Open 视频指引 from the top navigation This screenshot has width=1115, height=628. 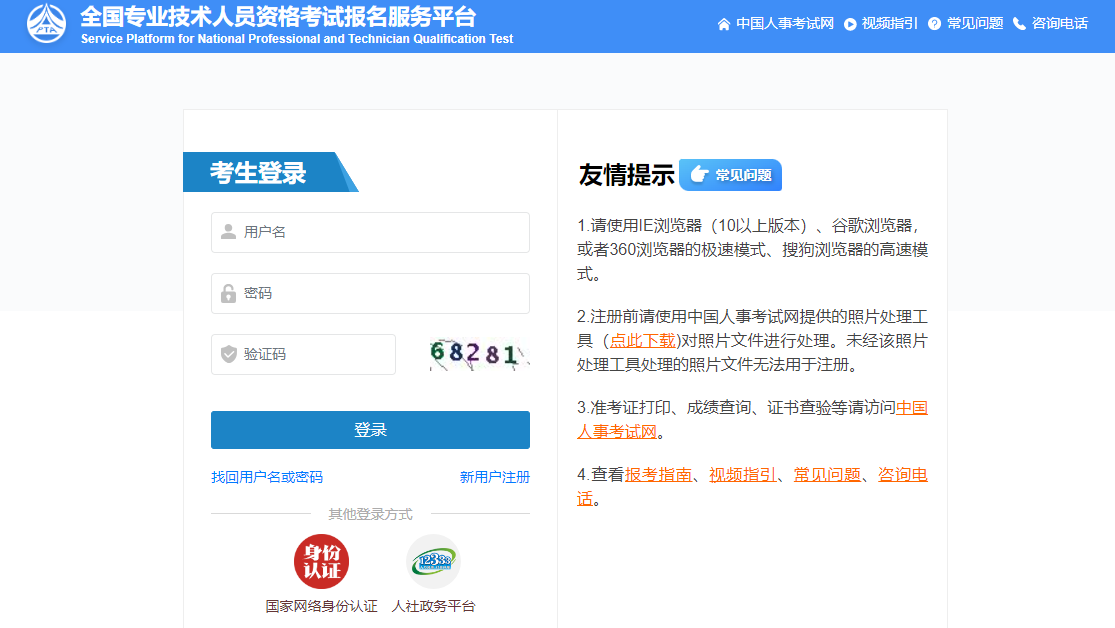pyautogui.click(x=889, y=23)
